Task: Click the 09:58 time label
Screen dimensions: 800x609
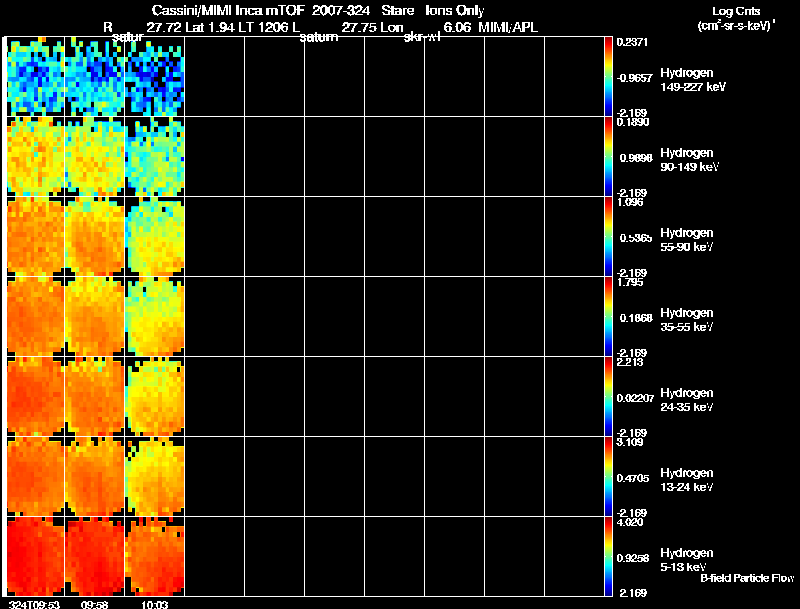Action: [95, 604]
